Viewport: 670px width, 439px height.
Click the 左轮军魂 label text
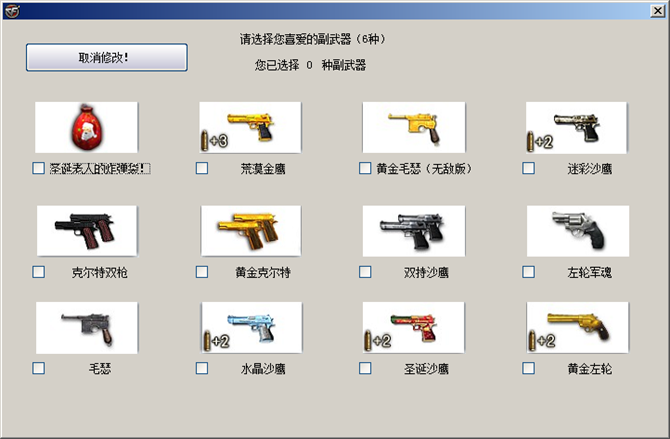pyautogui.click(x=589, y=273)
